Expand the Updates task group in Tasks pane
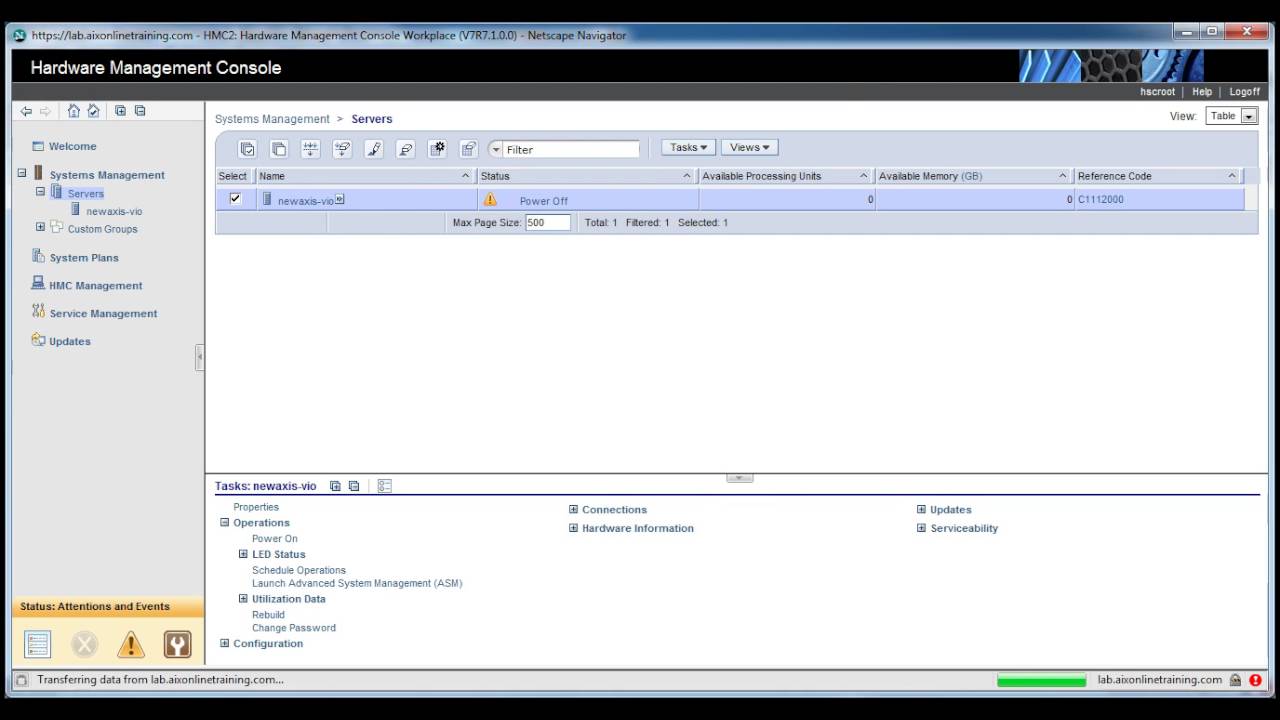 click(921, 509)
